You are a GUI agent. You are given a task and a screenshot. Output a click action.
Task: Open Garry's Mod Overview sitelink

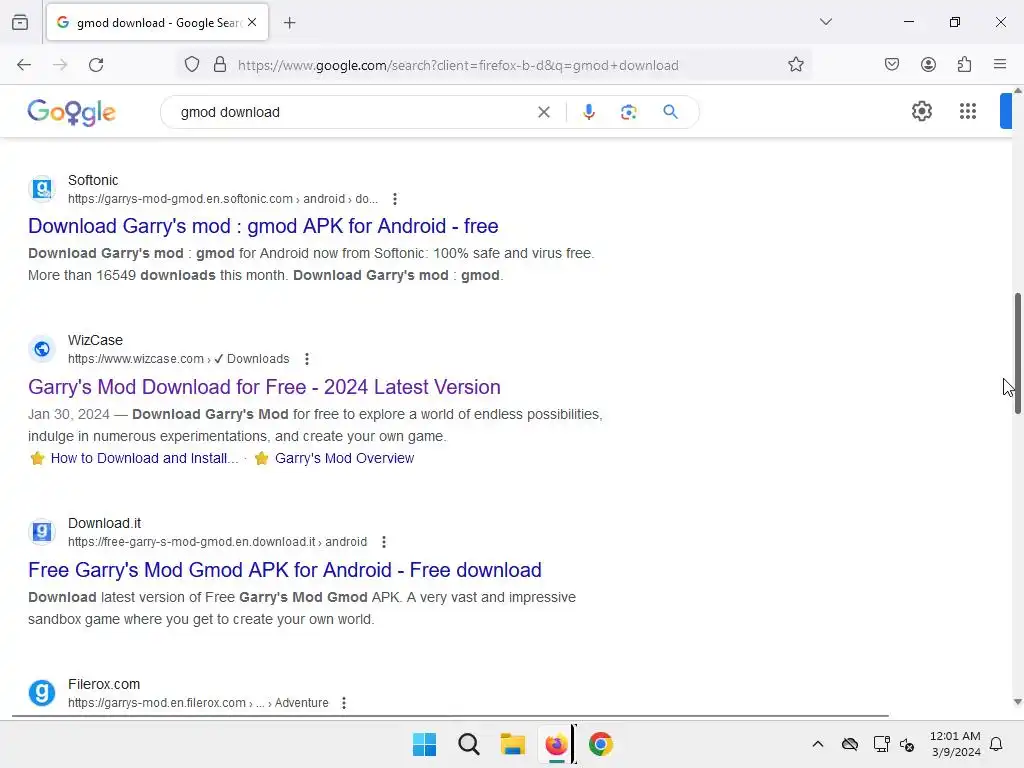click(344, 458)
